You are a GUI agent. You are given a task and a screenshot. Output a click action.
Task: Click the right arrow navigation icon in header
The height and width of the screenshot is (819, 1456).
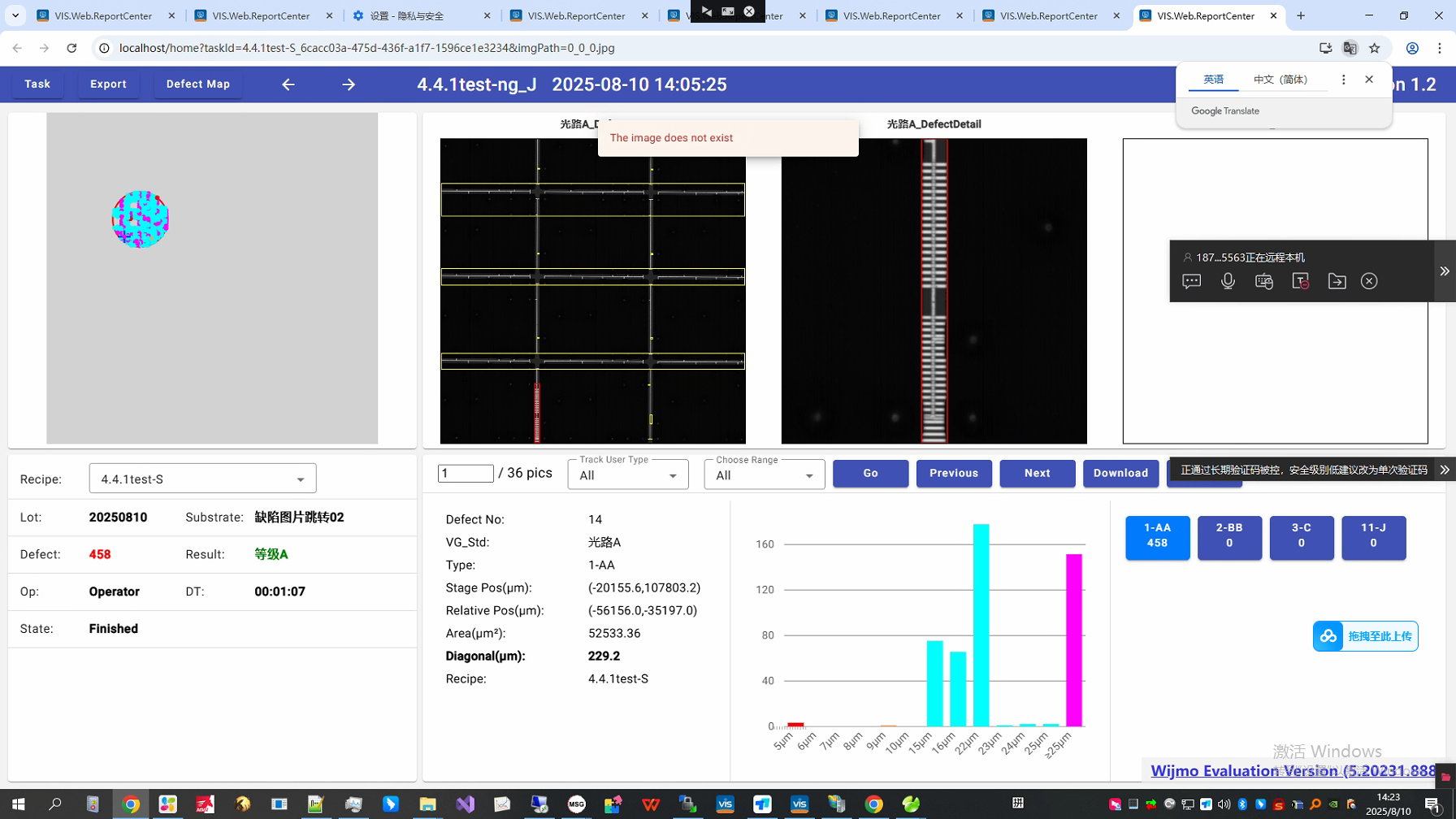click(x=349, y=84)
